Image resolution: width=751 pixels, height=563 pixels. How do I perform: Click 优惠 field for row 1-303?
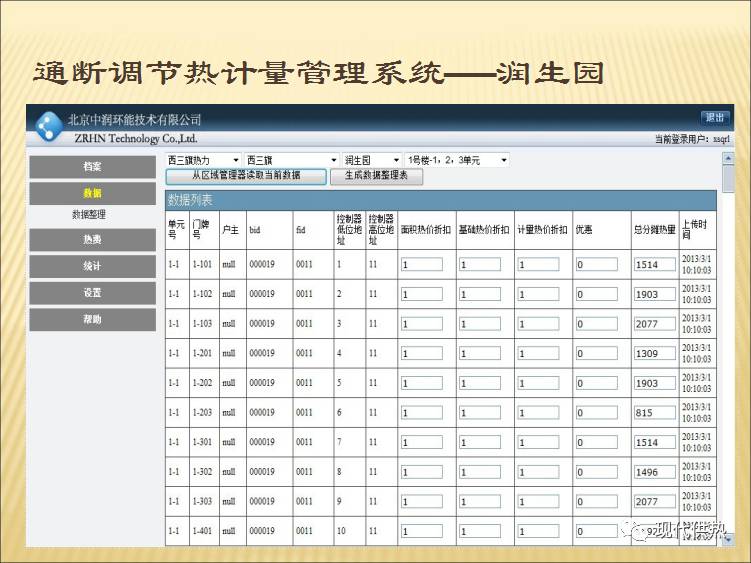pos(596,502)
